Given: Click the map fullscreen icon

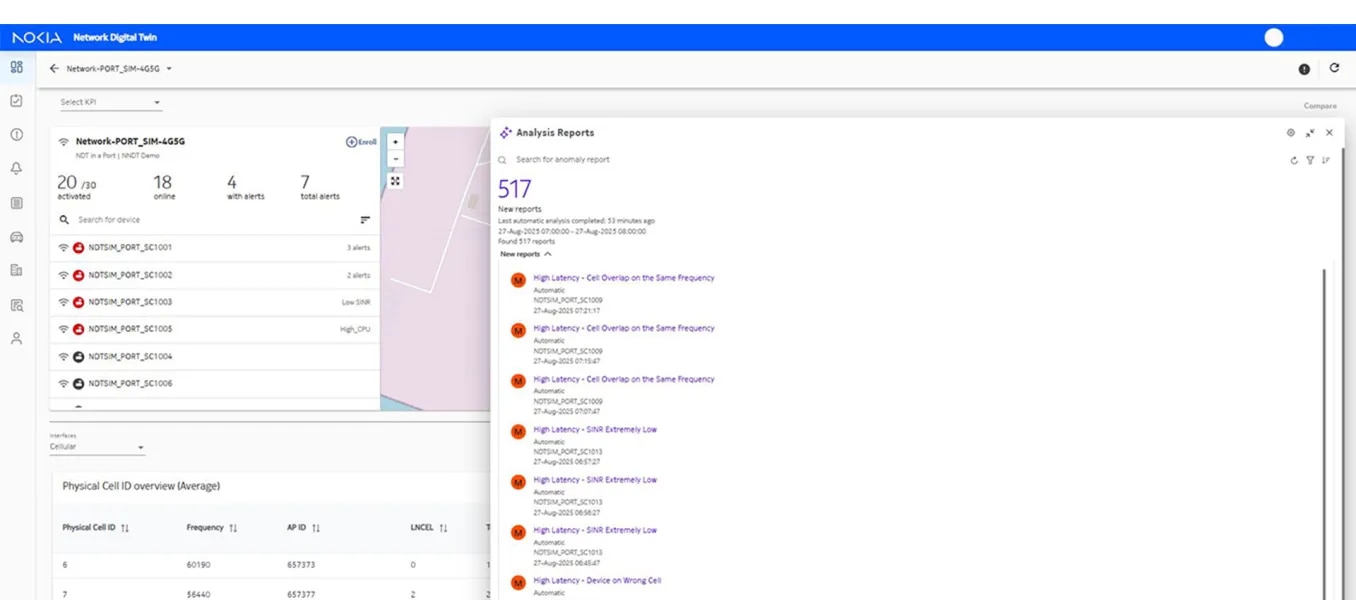Looking at the screenshot, I should pyautogui.click(x=396, y=181).
